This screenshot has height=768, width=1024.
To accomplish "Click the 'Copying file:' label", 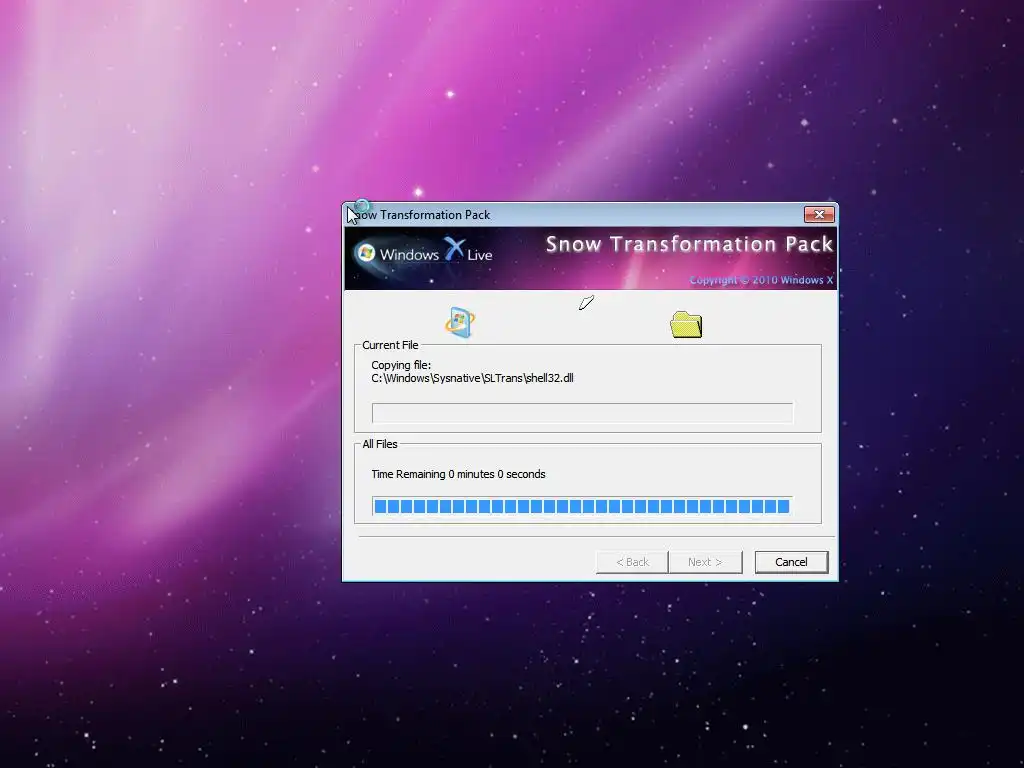I will coord(401,365).
